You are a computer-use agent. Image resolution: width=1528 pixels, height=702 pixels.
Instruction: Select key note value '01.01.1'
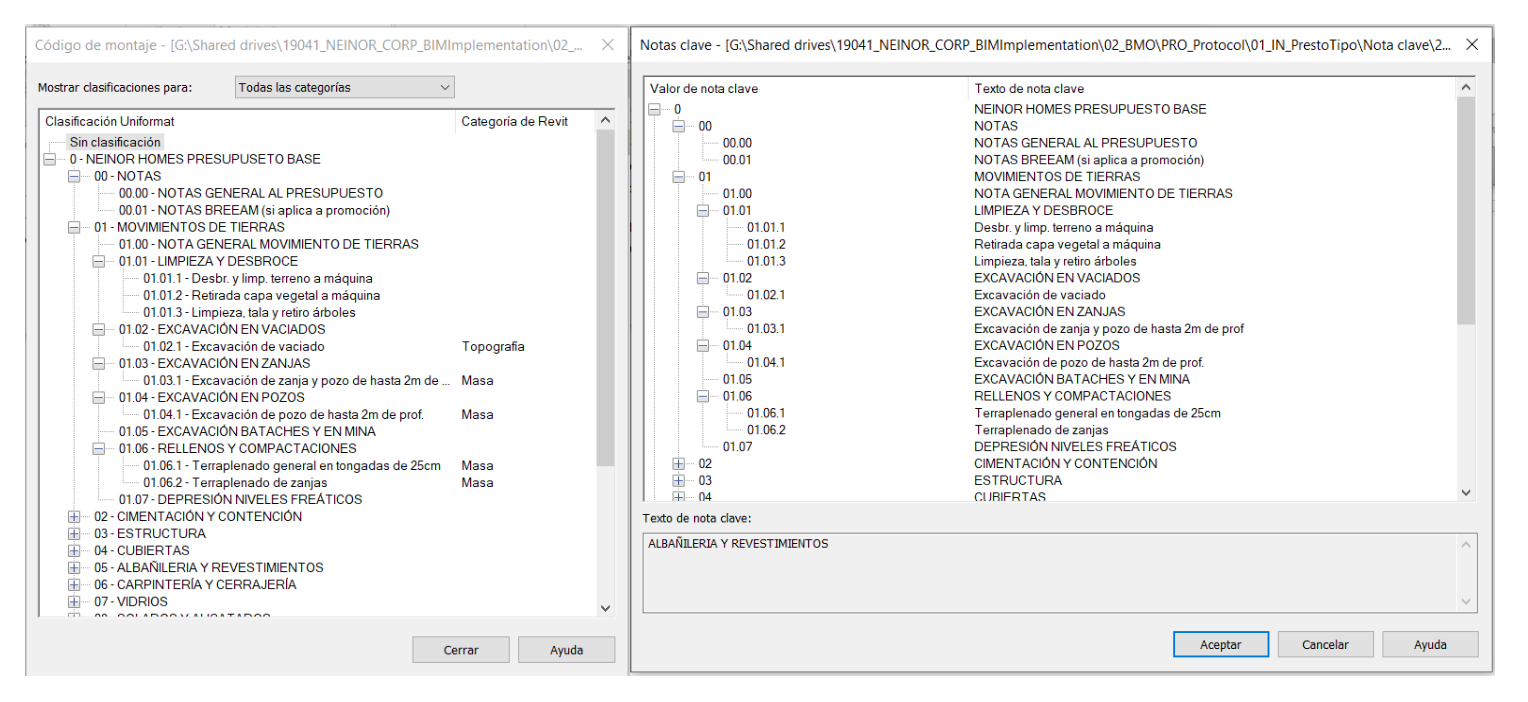point(766,228)
